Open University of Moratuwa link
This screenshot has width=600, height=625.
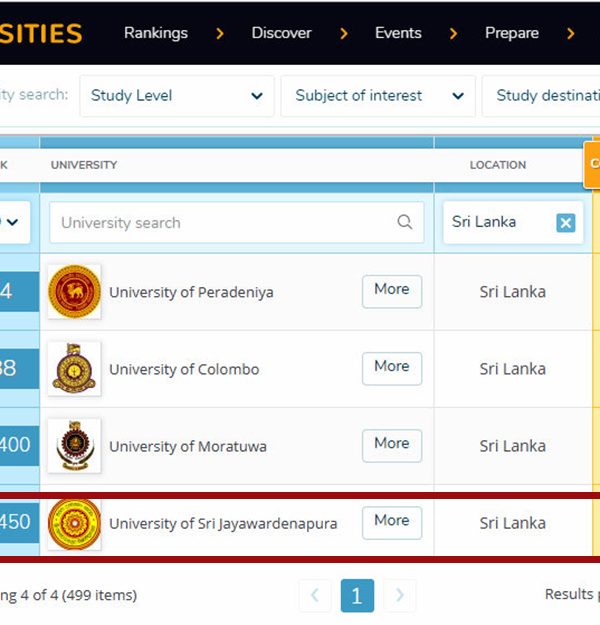coord(188,447)
